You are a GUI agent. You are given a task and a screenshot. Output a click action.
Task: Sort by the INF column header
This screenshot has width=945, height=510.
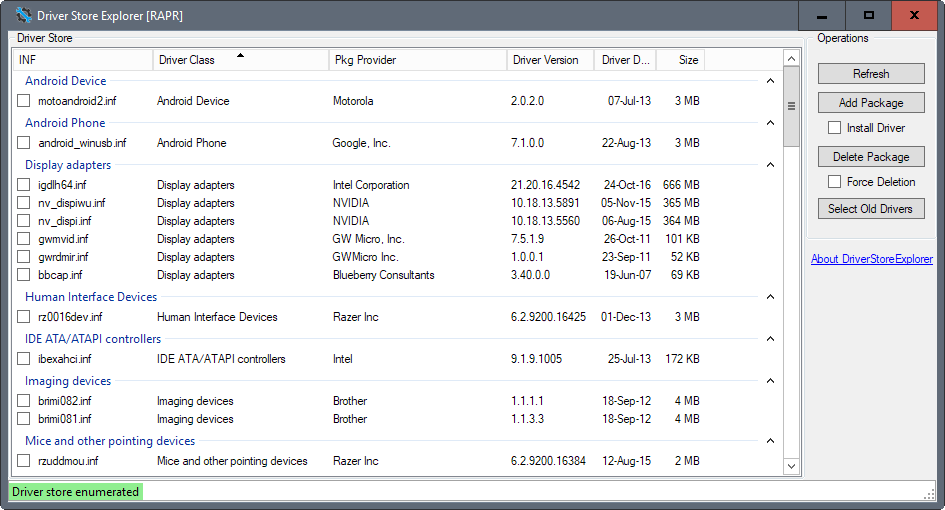click(x=83, y=60)
